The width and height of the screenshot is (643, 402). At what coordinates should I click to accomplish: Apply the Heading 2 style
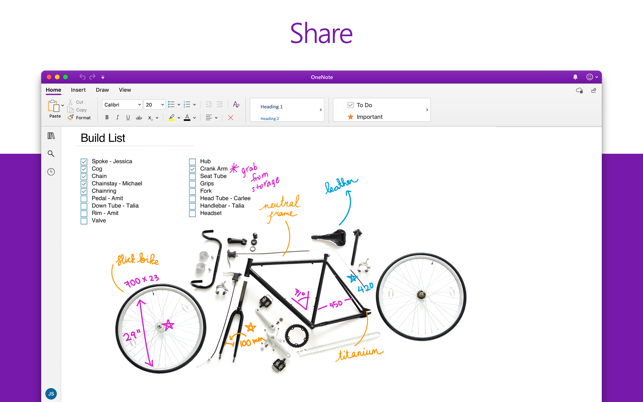tap(270, 119)
